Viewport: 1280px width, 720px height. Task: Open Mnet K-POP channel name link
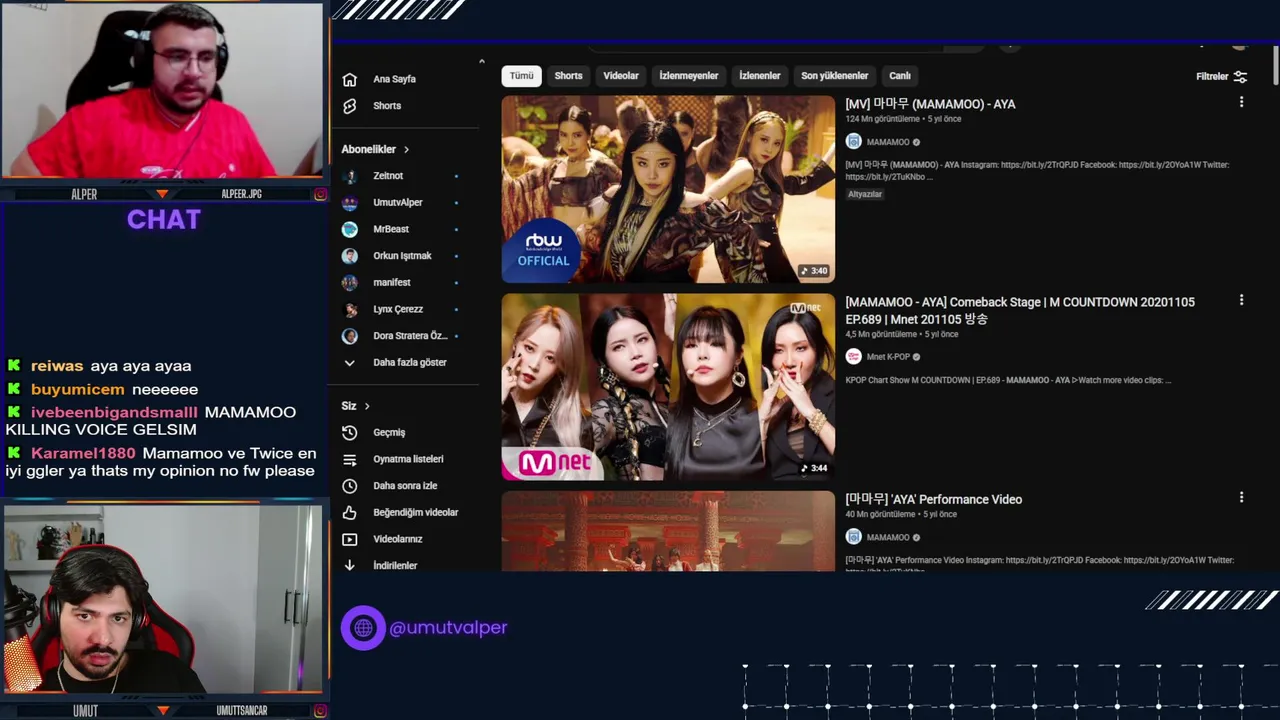click(888, 357)
